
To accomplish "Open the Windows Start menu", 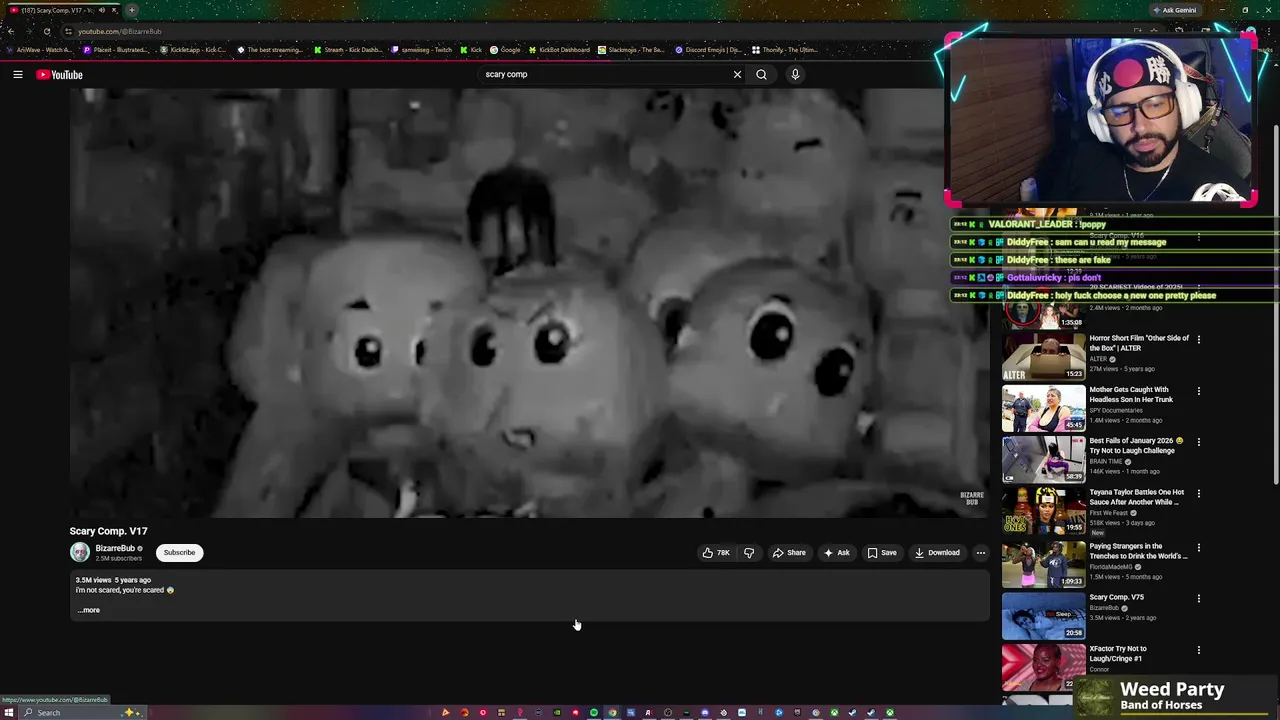I will tap(8, 713).
